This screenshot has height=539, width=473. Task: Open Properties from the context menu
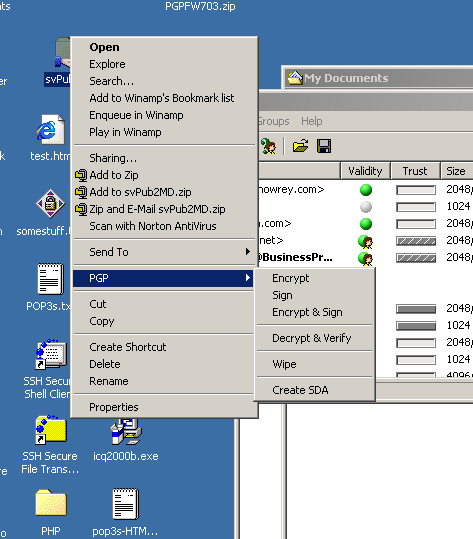tap(164, 407)
